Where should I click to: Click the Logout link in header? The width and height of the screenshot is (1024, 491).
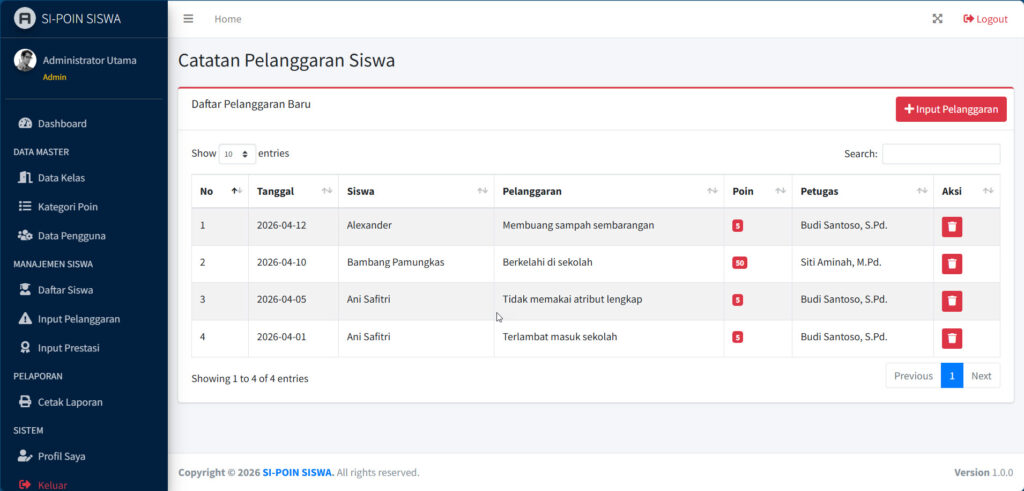(985, 19)
